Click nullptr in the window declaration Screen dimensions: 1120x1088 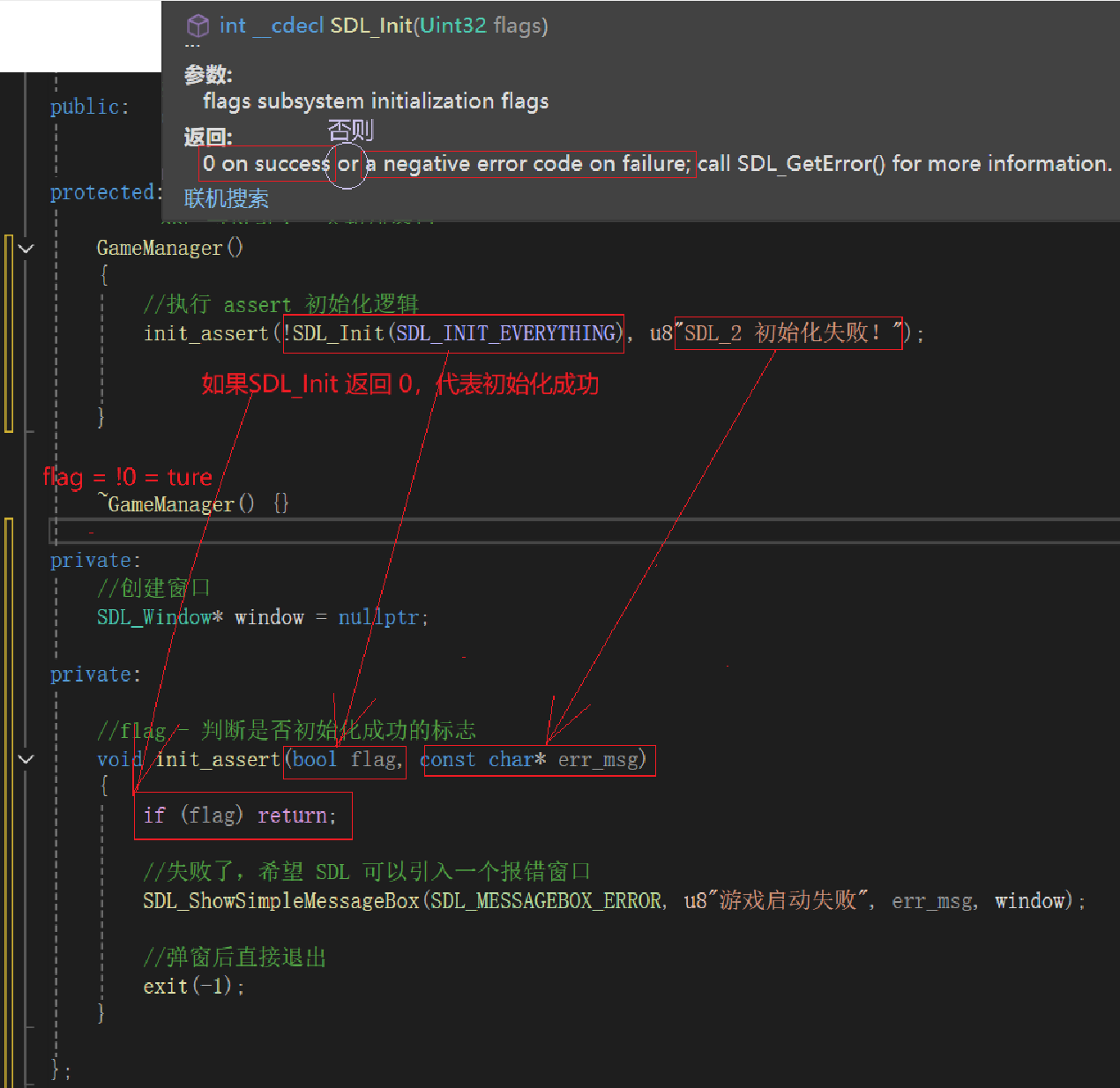click(x=378, y=617)
